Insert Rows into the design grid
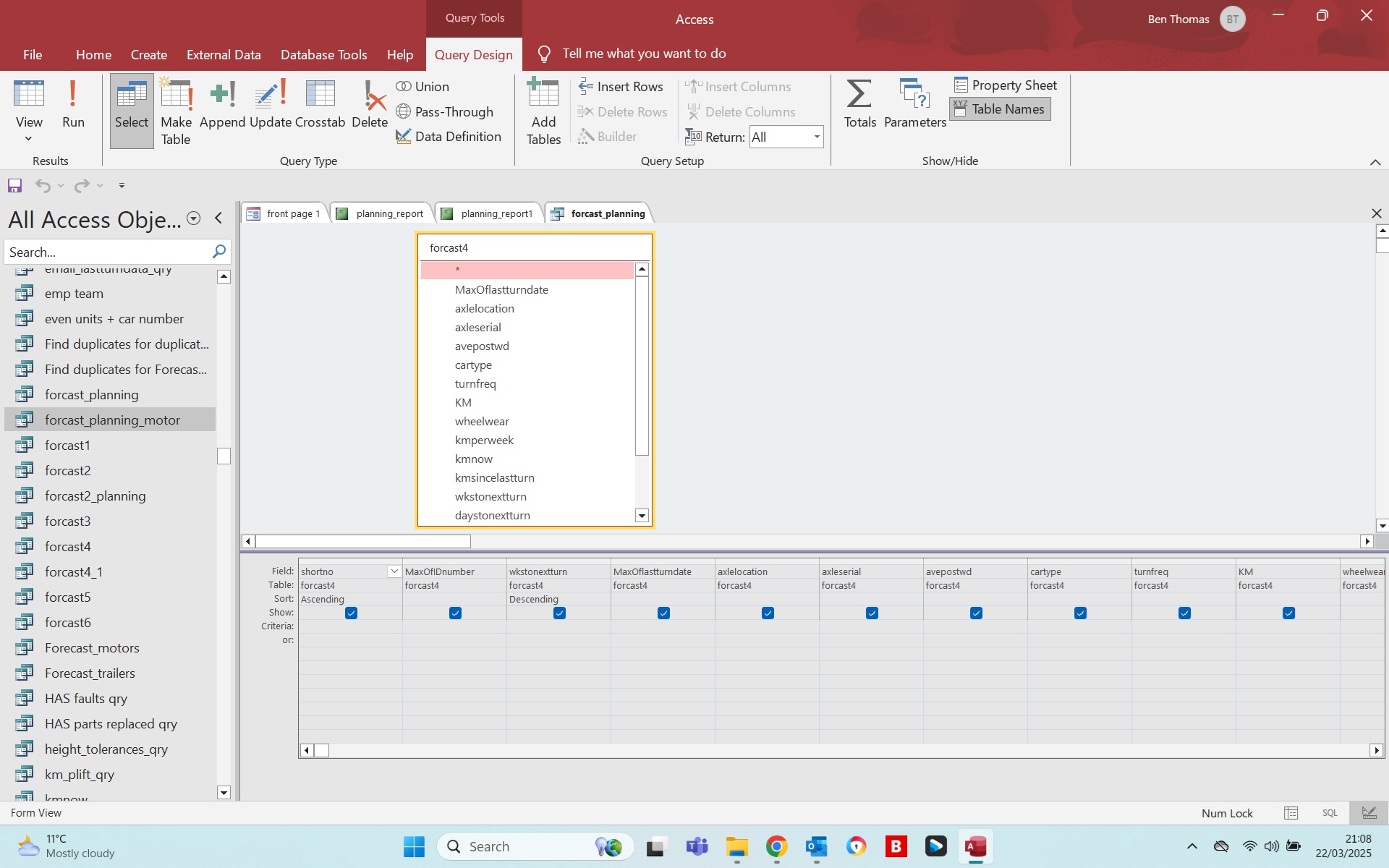Viewport: 1389px width, 868px height. pos(621,87)
